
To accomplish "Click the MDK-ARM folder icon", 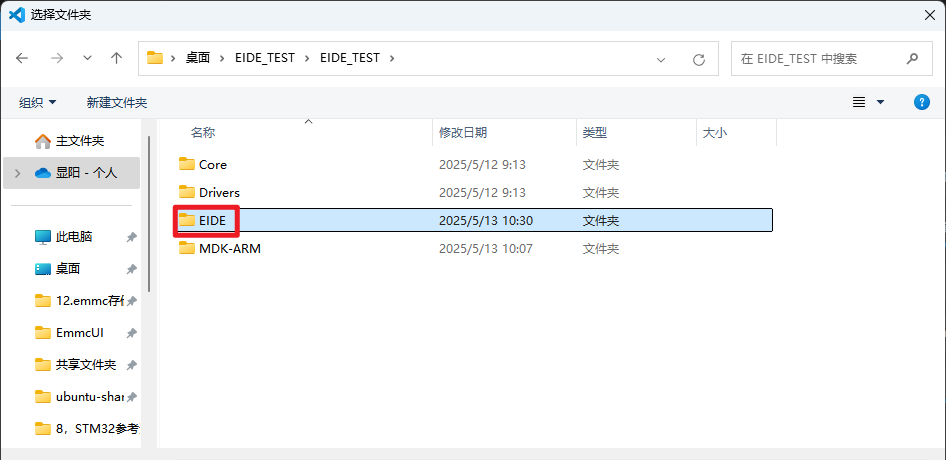I will point(187,248).
